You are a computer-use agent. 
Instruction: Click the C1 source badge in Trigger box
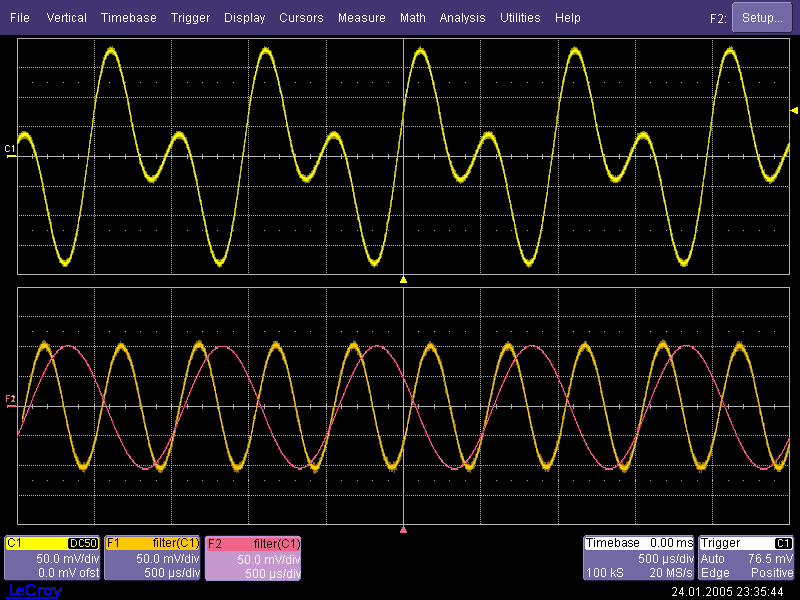coord(783,543)
